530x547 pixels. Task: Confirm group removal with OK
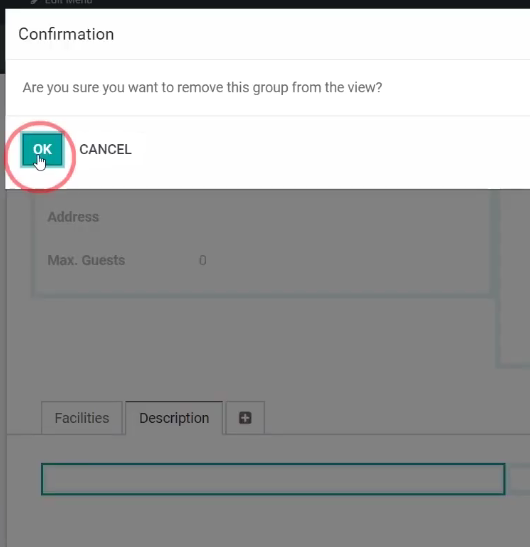[x=42, y=149]
